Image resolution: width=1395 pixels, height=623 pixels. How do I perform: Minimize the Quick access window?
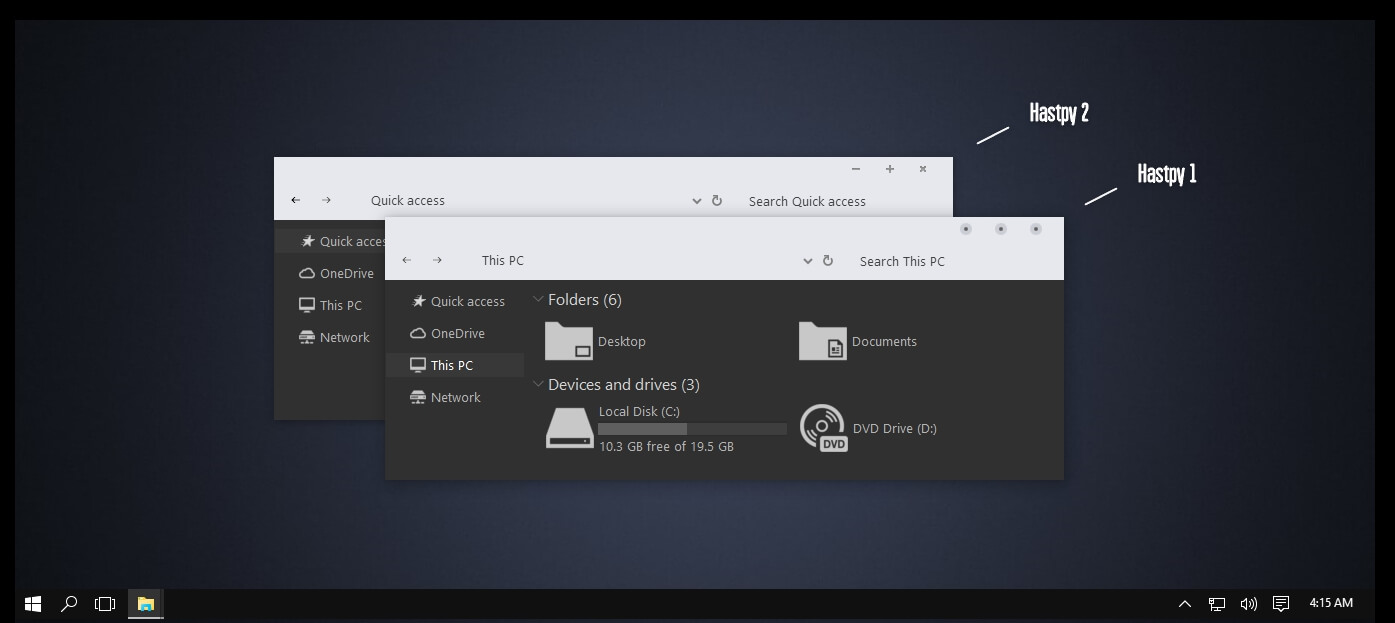click(856, 169)
